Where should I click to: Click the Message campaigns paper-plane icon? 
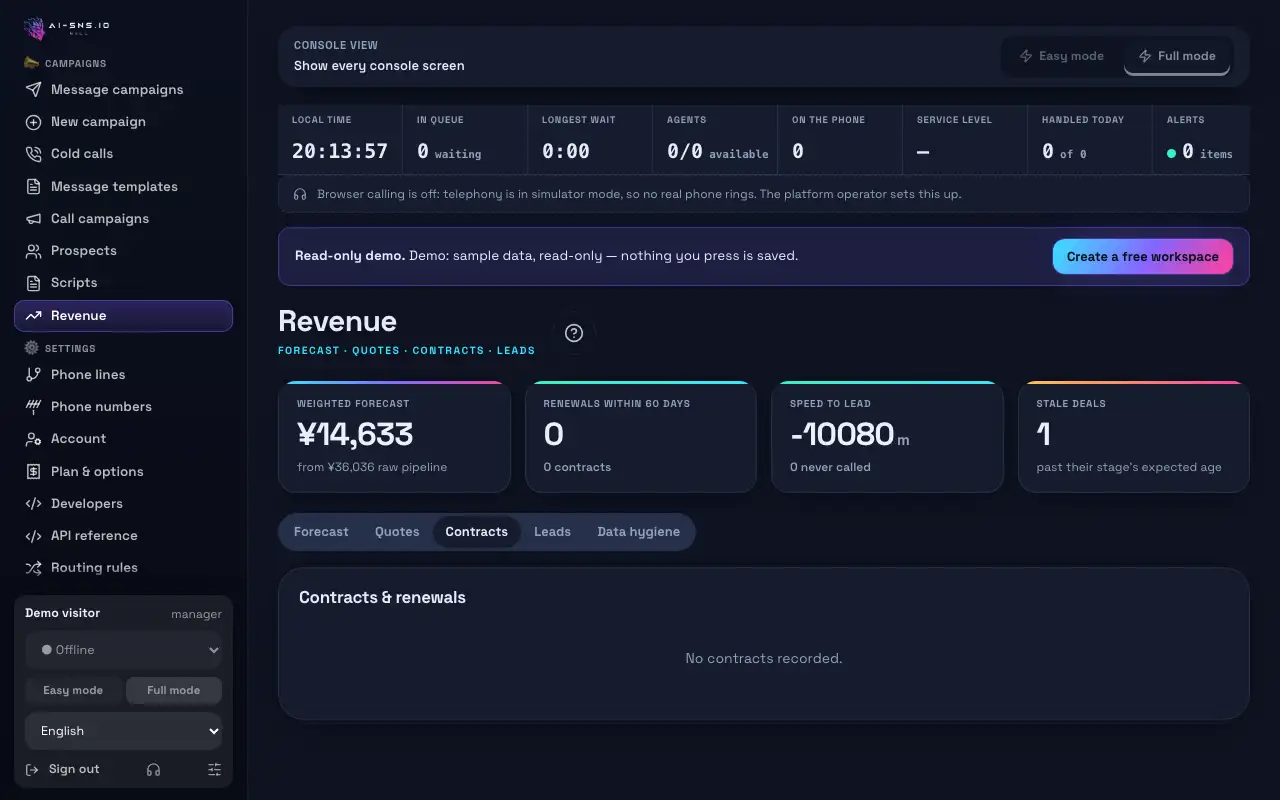click(34, 90)
